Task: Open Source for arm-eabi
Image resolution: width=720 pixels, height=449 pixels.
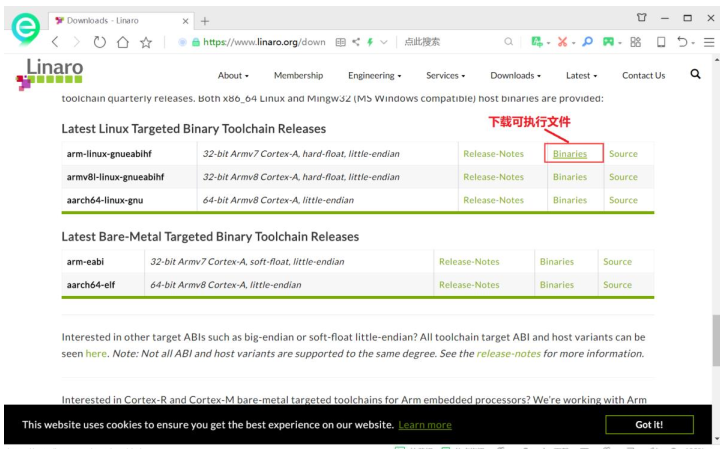Action: click(x=617, y=262)
